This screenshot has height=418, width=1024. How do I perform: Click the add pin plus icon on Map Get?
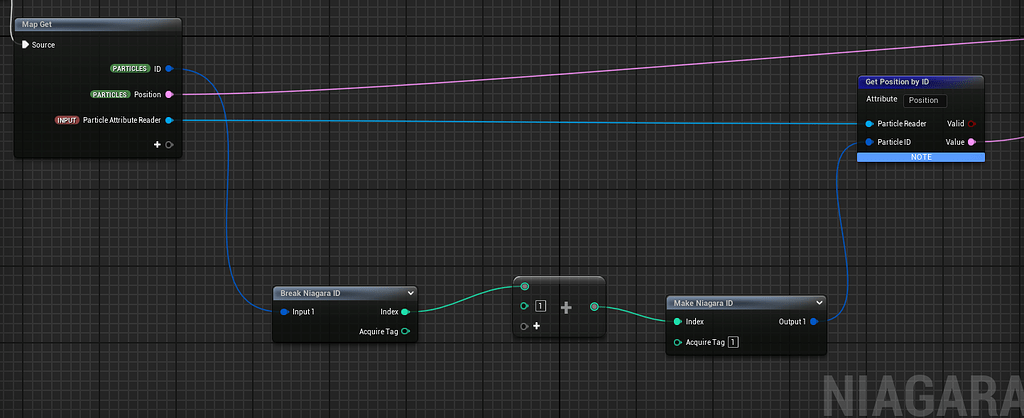tap(157, 145)
